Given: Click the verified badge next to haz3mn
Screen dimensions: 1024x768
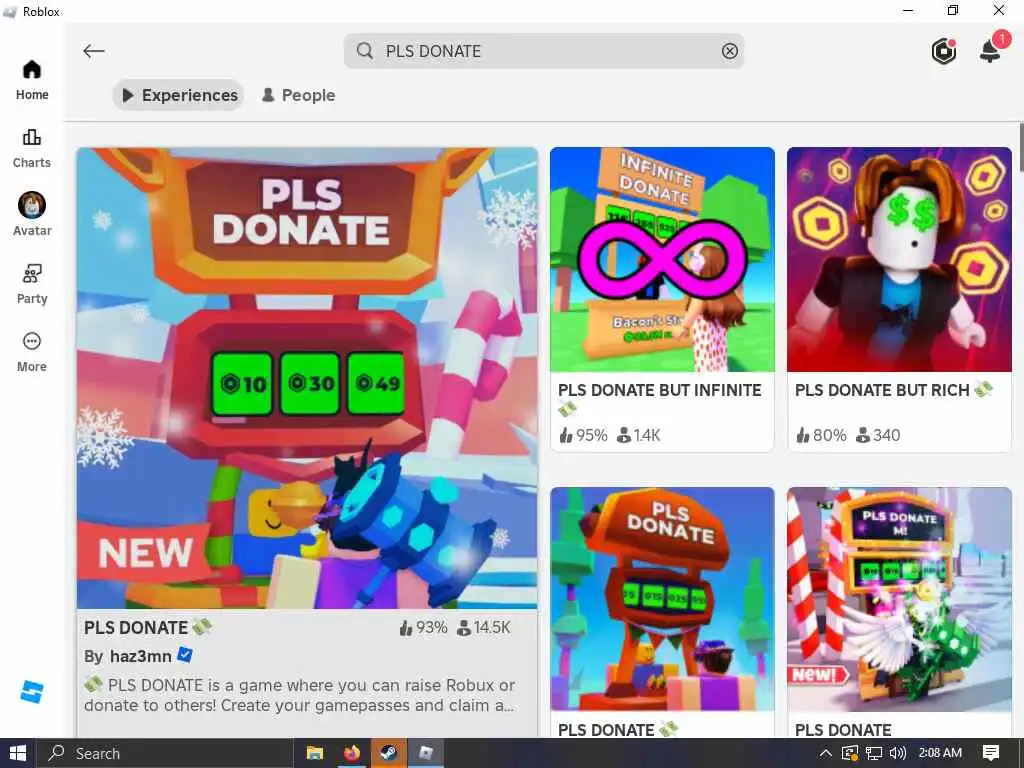Looking at the screenshot, I should tap(185, 655).
